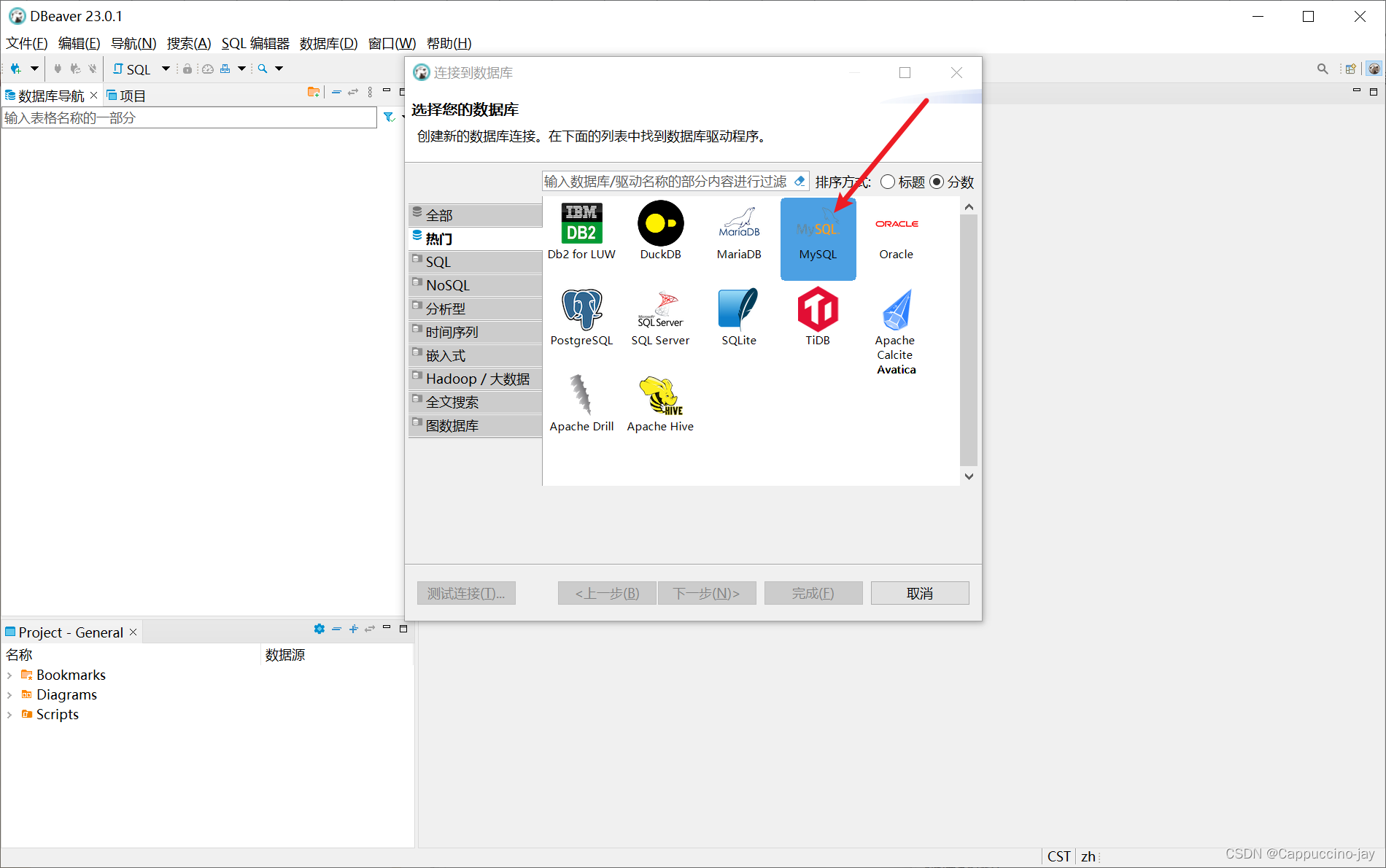Open the 帮助(H) menu
Image resolution: width=1386 pixels, height=868 pixels.
(449, 43)
